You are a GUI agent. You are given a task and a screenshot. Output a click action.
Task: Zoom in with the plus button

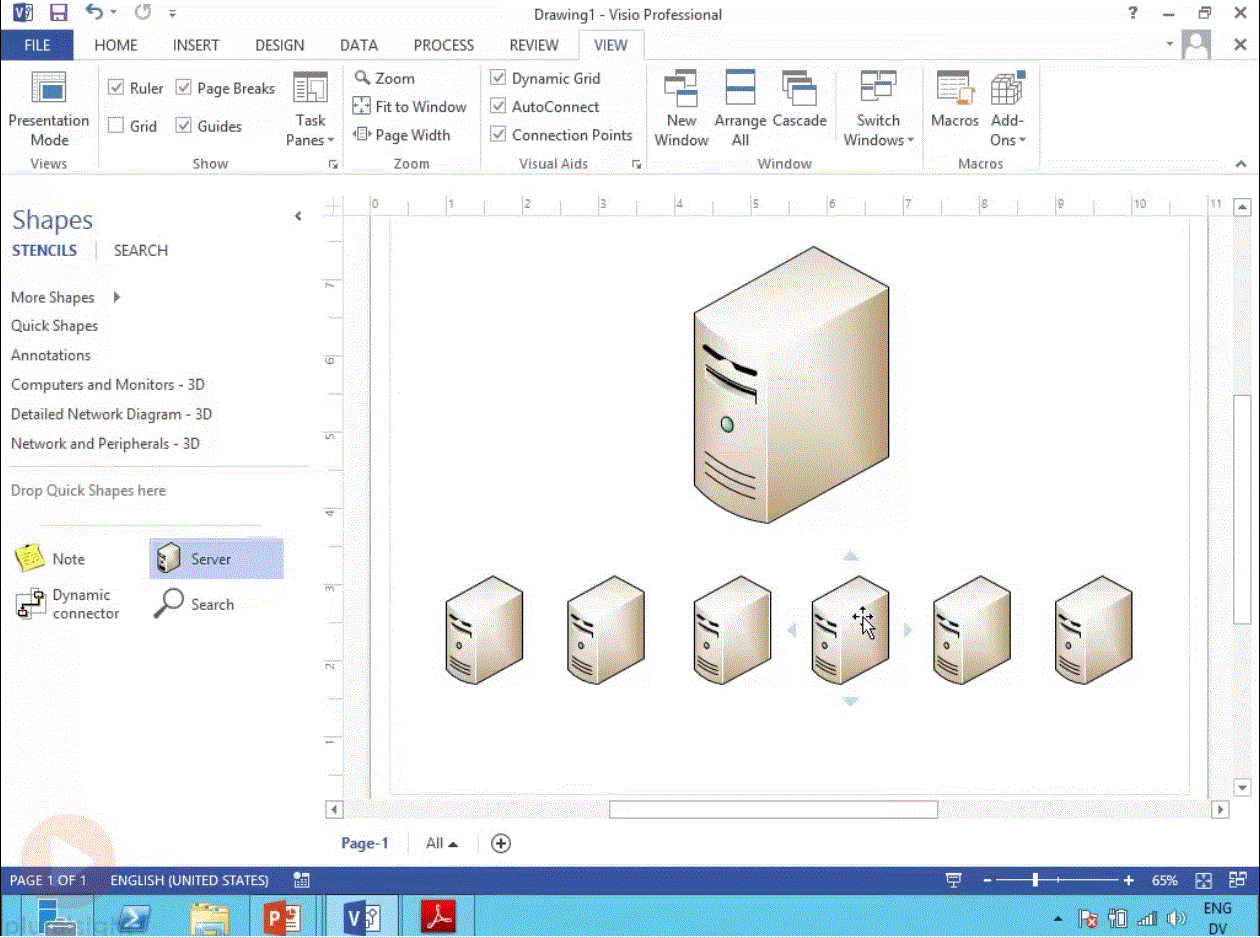[1129, 880]
